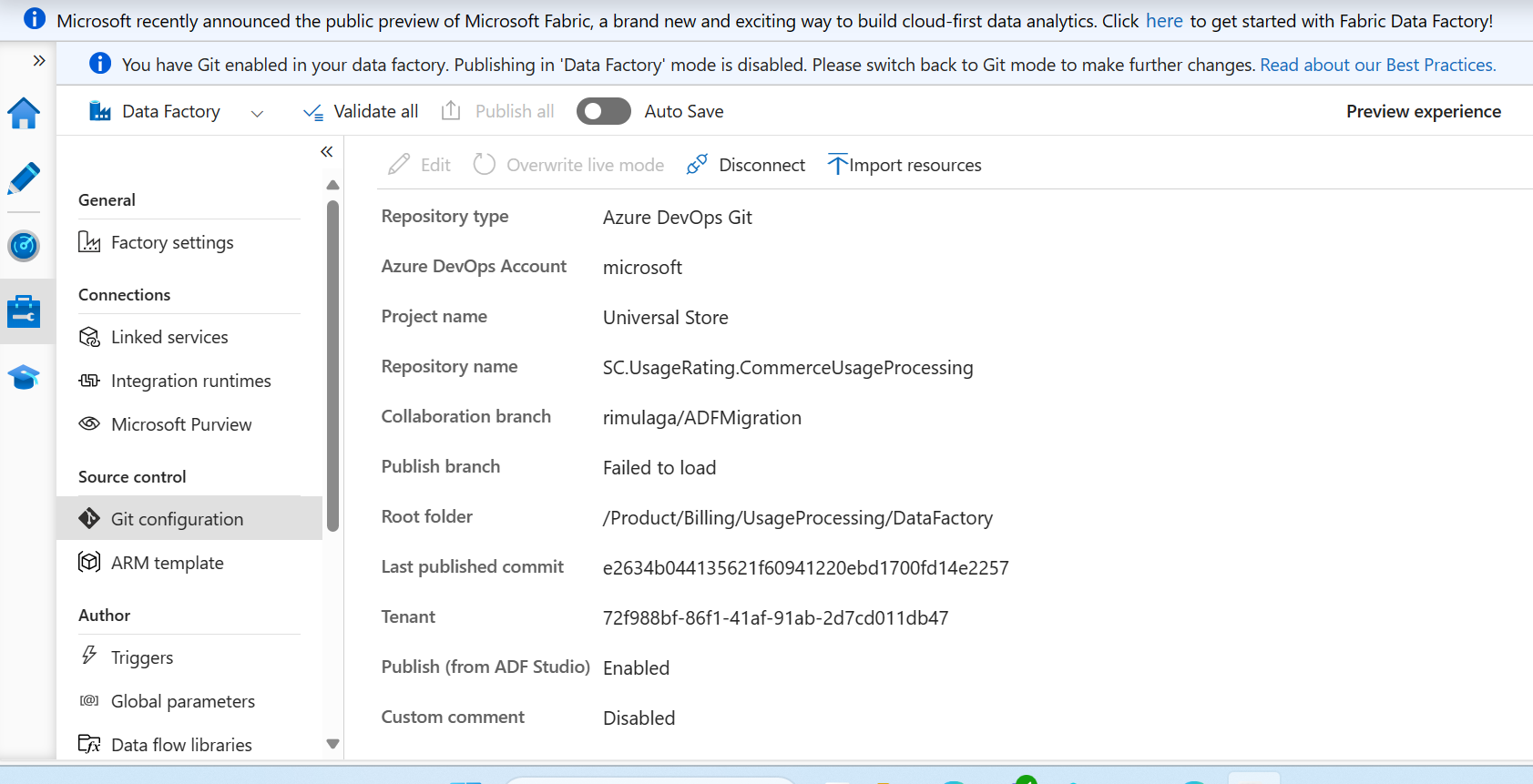
Task: Click 'Azure DevOps Git' repository type value
Action: (678, 218)
